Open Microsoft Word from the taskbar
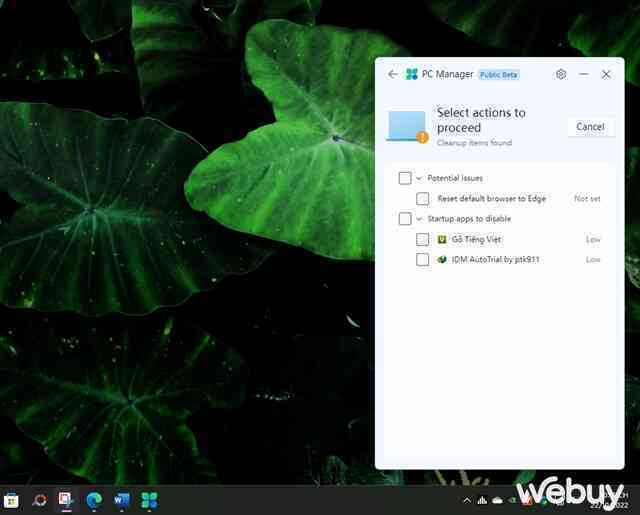 pos(121,500)
